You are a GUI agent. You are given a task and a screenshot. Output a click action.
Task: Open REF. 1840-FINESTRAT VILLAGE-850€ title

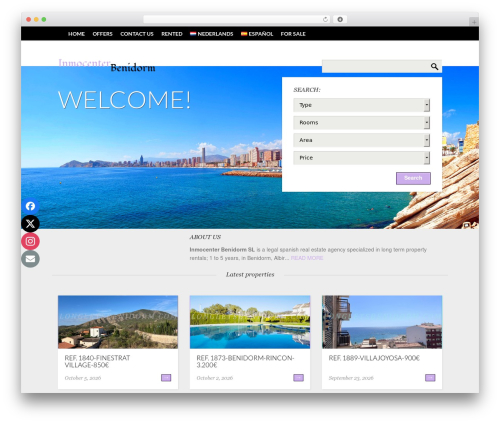[x=97, y=361]
